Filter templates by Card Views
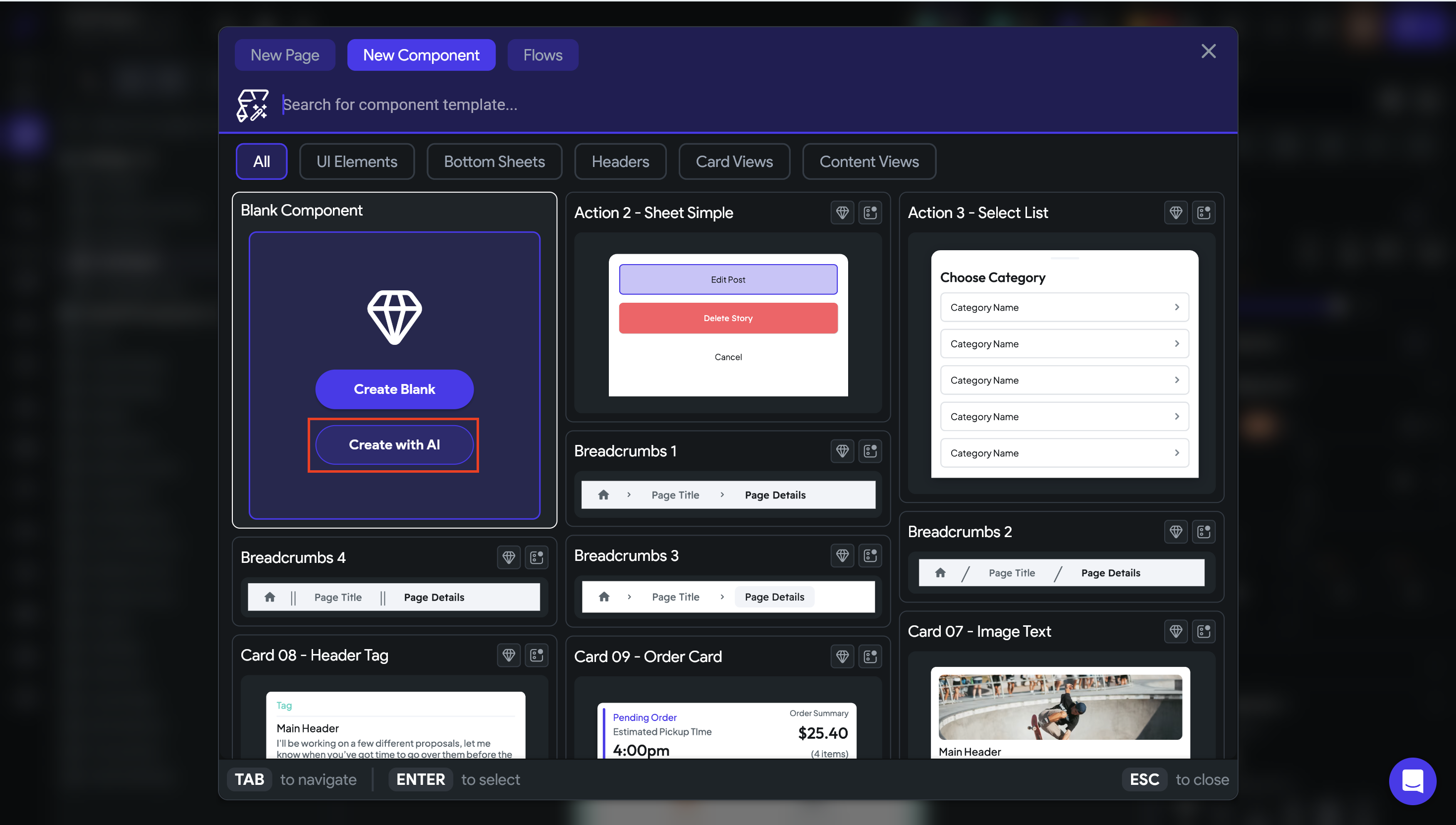Screen dimensions: 1456x825 coord(734,162)
